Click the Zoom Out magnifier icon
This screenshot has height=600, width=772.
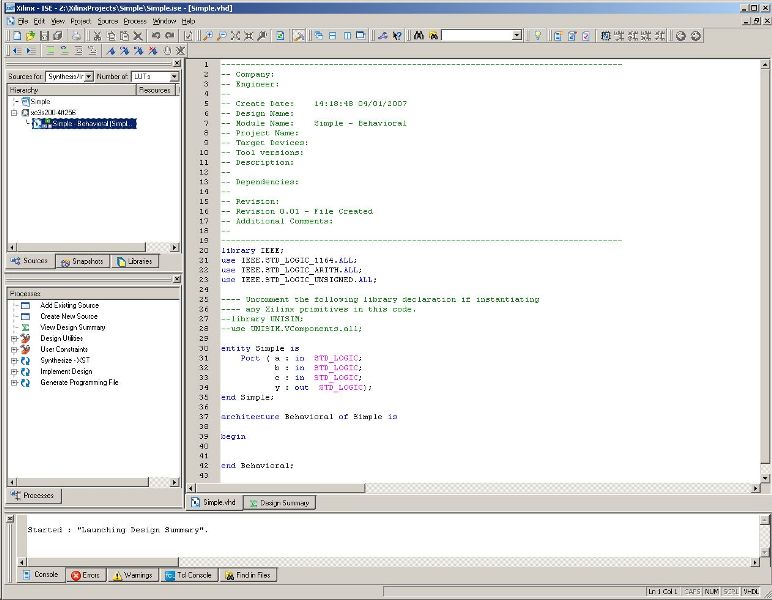point(222,35)
